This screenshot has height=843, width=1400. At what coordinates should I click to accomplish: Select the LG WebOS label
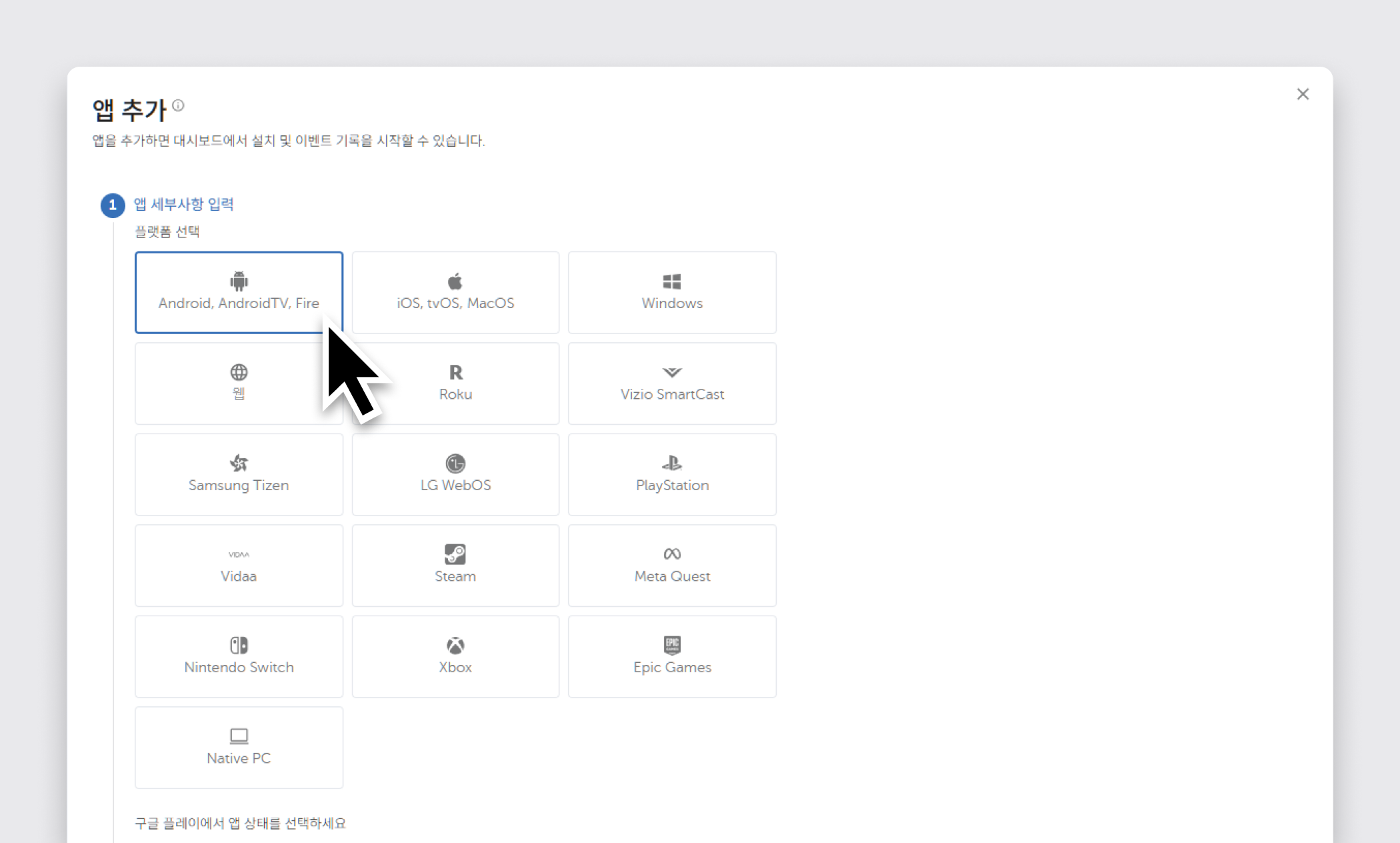click(x=455, y=485)
